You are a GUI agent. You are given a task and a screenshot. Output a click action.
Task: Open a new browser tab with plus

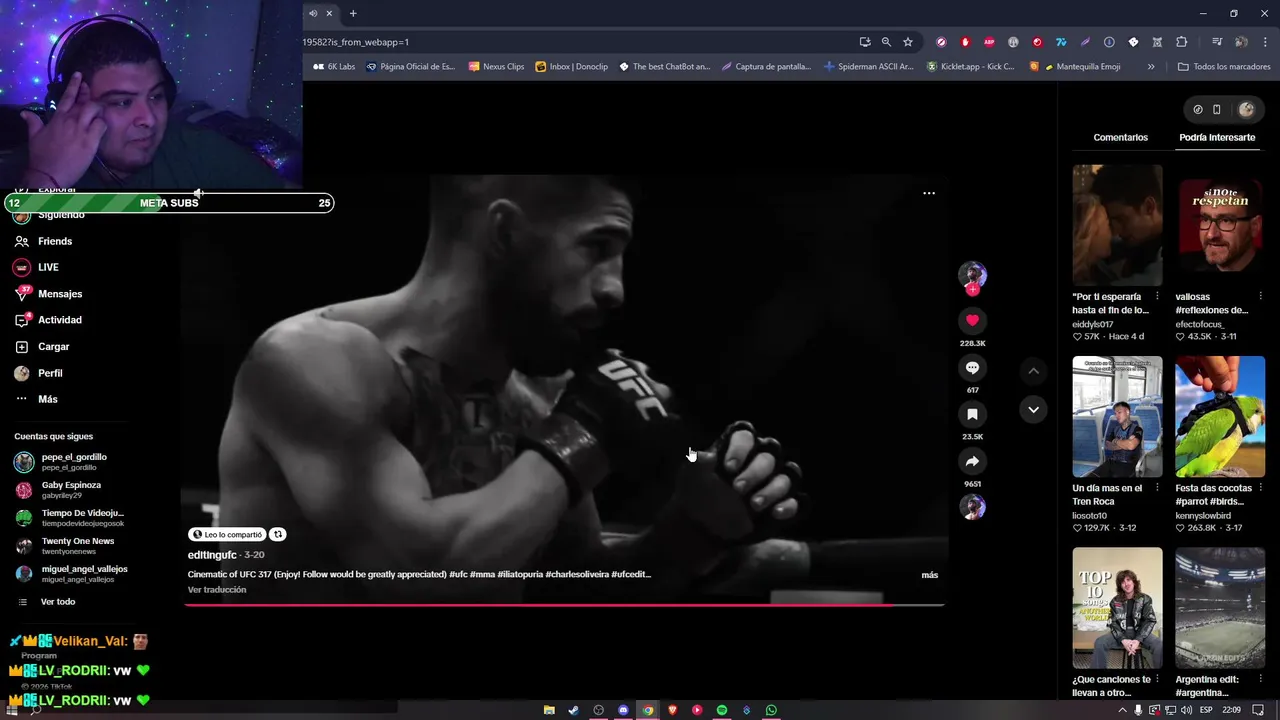pyautogui.click(x=353, y=13)
